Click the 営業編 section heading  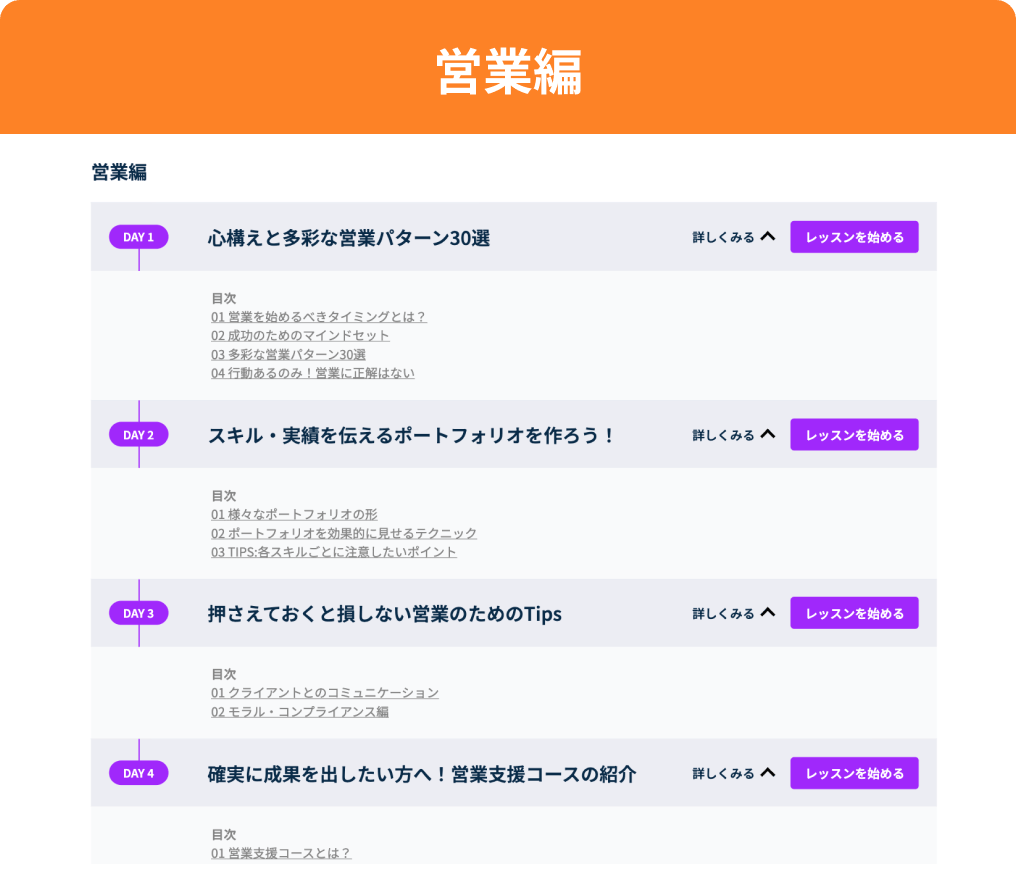(x=108, y=170)
